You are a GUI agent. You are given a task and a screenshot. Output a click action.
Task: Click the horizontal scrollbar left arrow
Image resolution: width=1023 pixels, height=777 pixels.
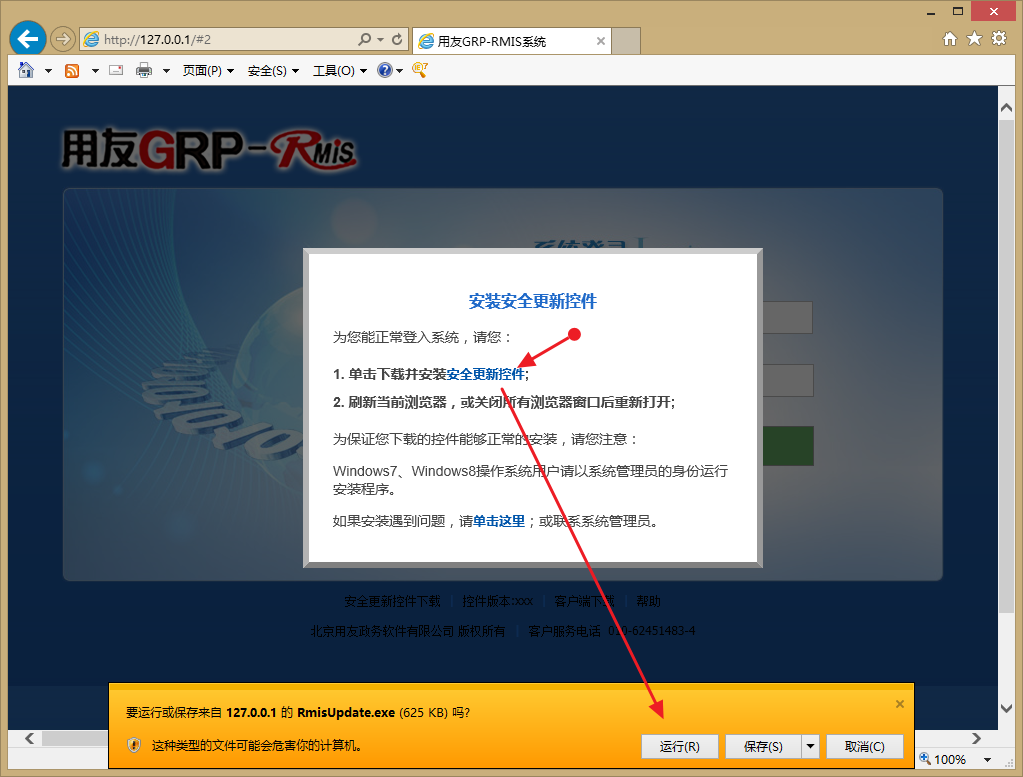(29, 738)
